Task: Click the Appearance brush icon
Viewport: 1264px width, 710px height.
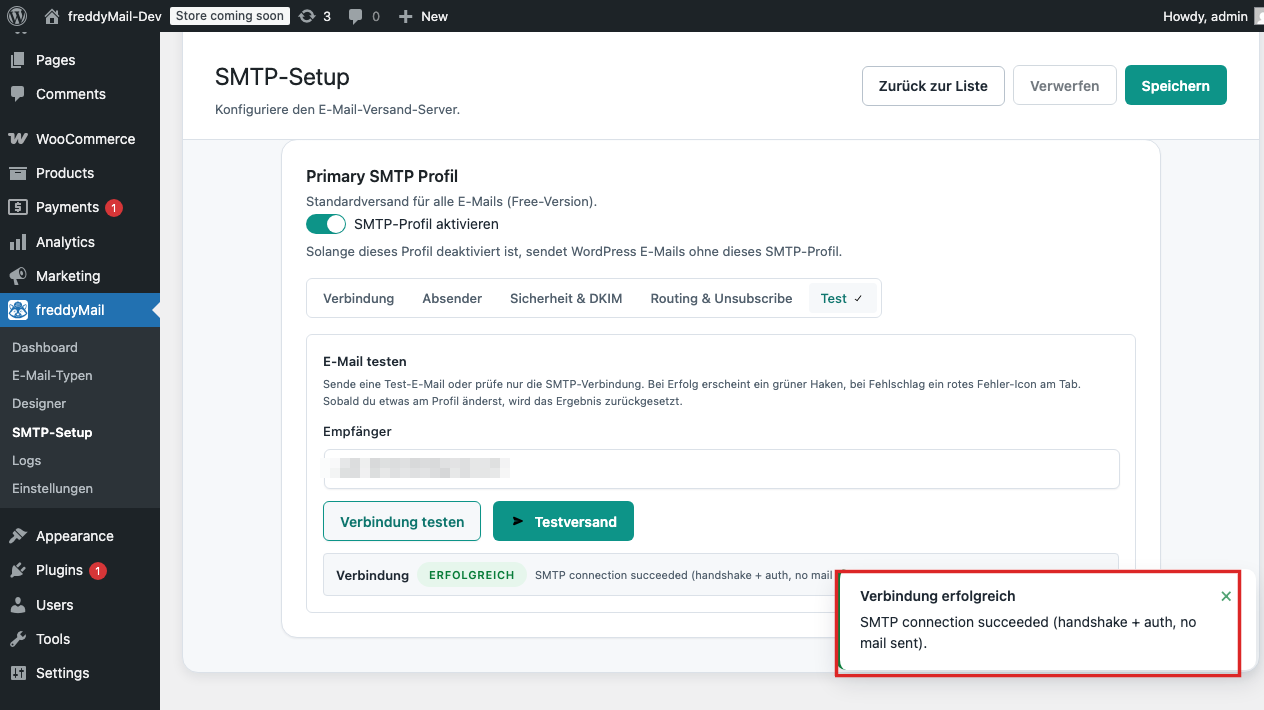Action: [x=17, y=536]
